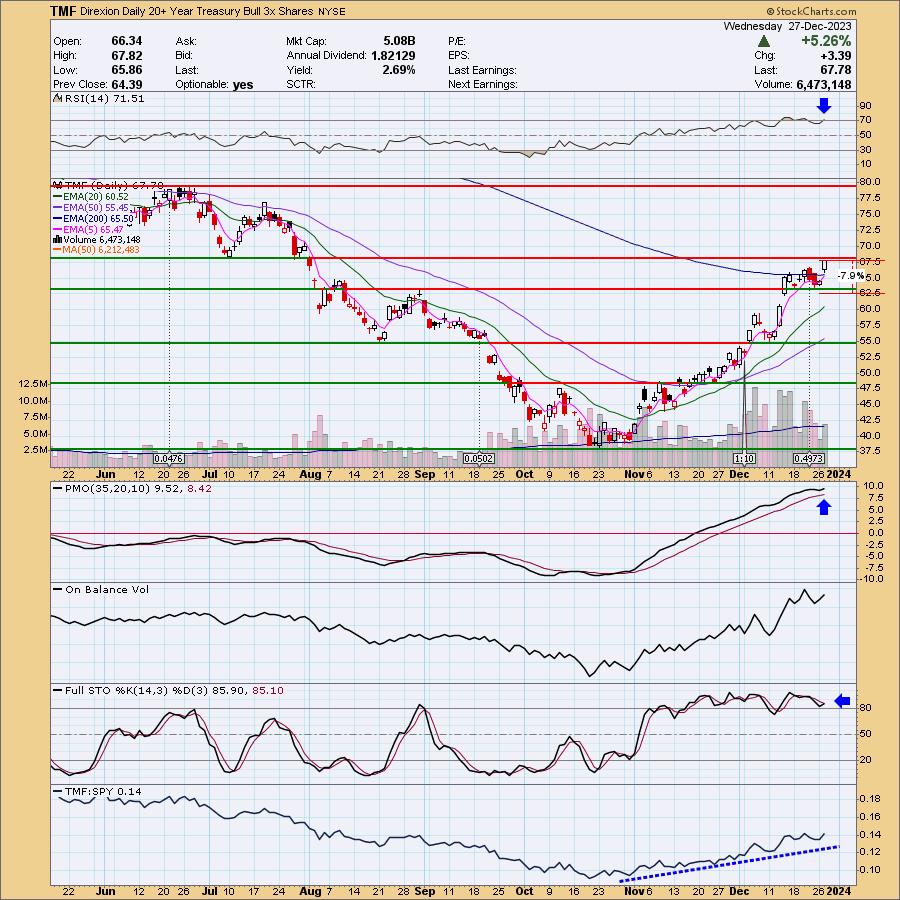
Task: Select the Open value "66.34"
Action: [127, 41]
